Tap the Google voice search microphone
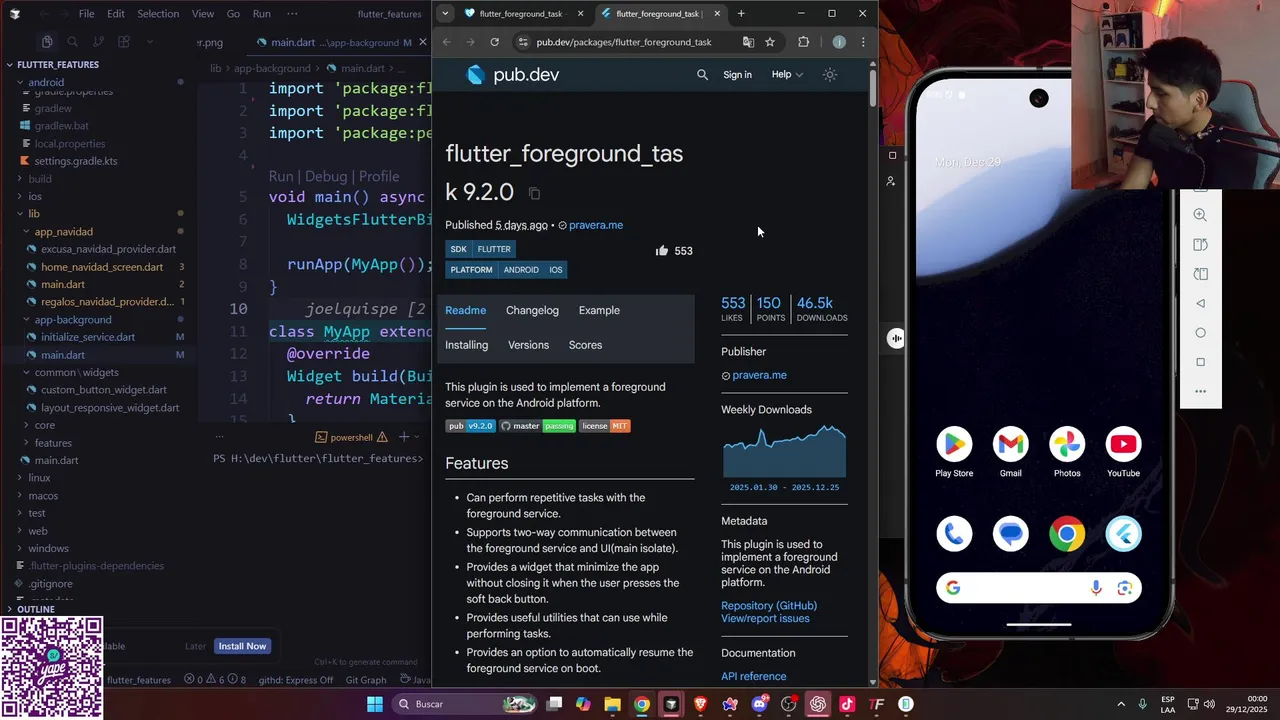 1096,588
